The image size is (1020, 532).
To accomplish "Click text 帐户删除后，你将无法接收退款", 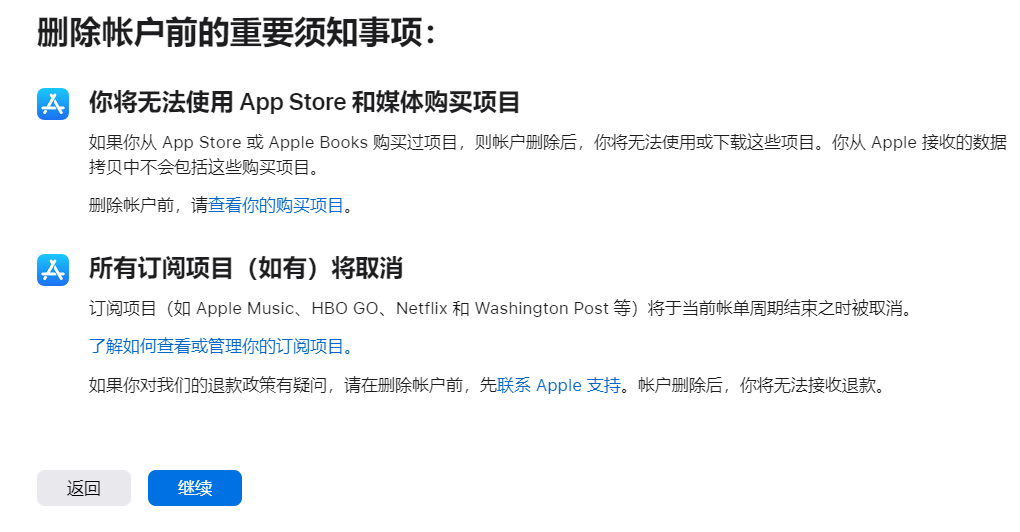I will click(762, 385).
